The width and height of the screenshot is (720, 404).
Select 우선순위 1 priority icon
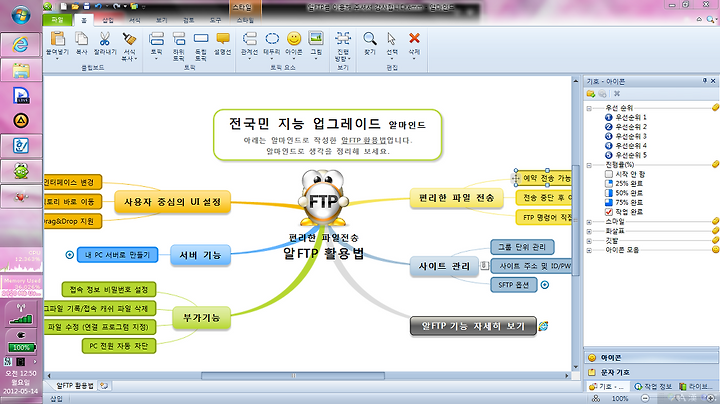coord(609,117)
